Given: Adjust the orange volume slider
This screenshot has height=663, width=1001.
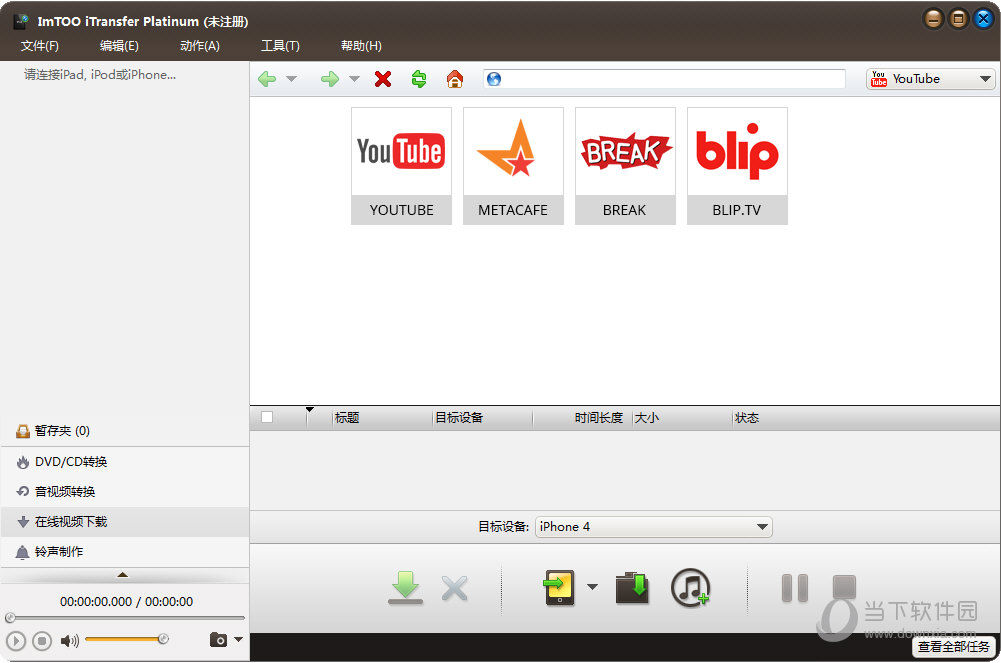Looking at the screenshot, I should [126, 639].
